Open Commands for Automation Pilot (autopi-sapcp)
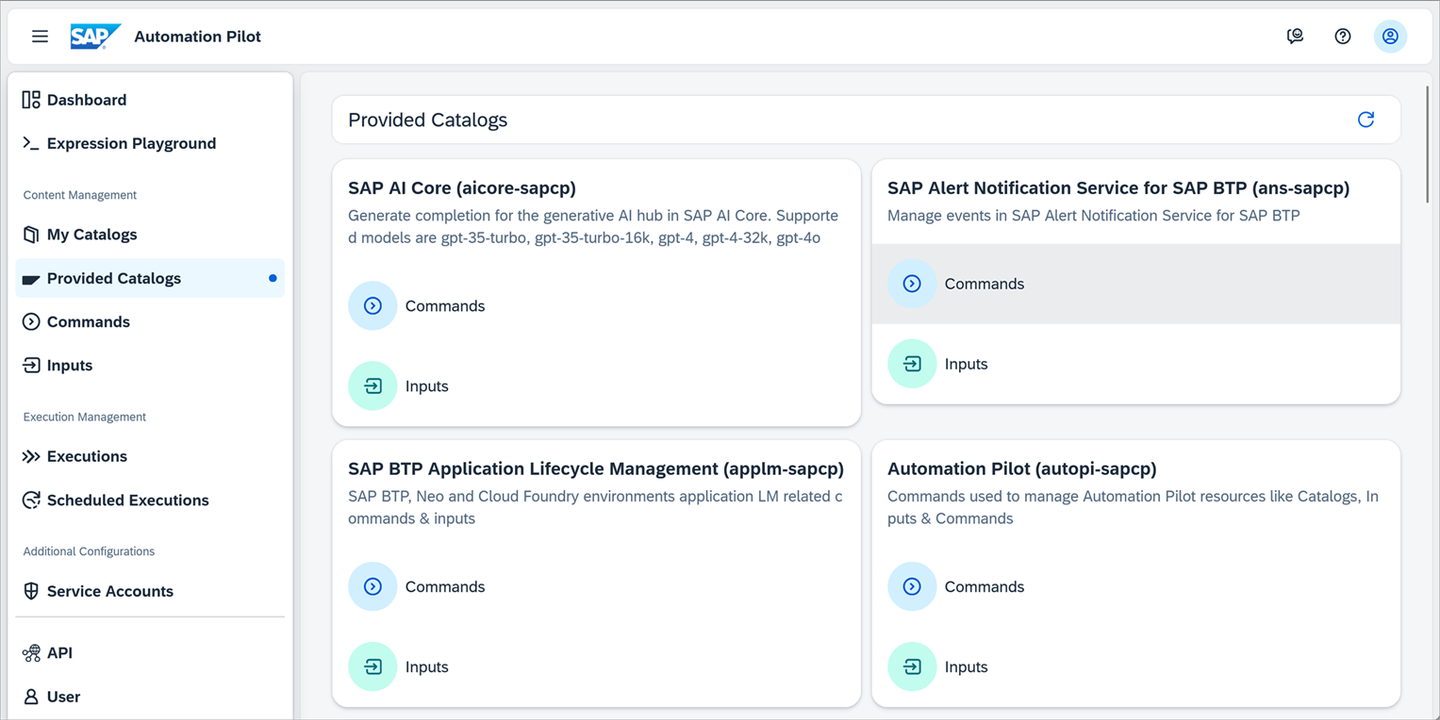The image size is (1440, 720). click(1136, 587)
